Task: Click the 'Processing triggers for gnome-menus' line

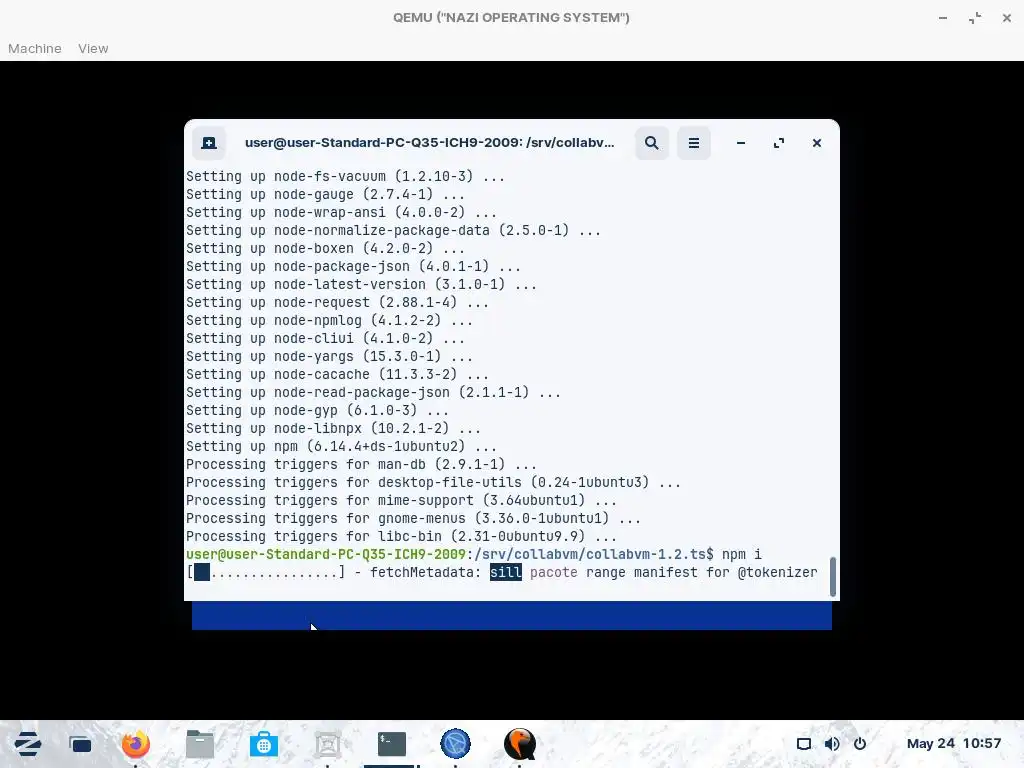Action: [413, 519]
